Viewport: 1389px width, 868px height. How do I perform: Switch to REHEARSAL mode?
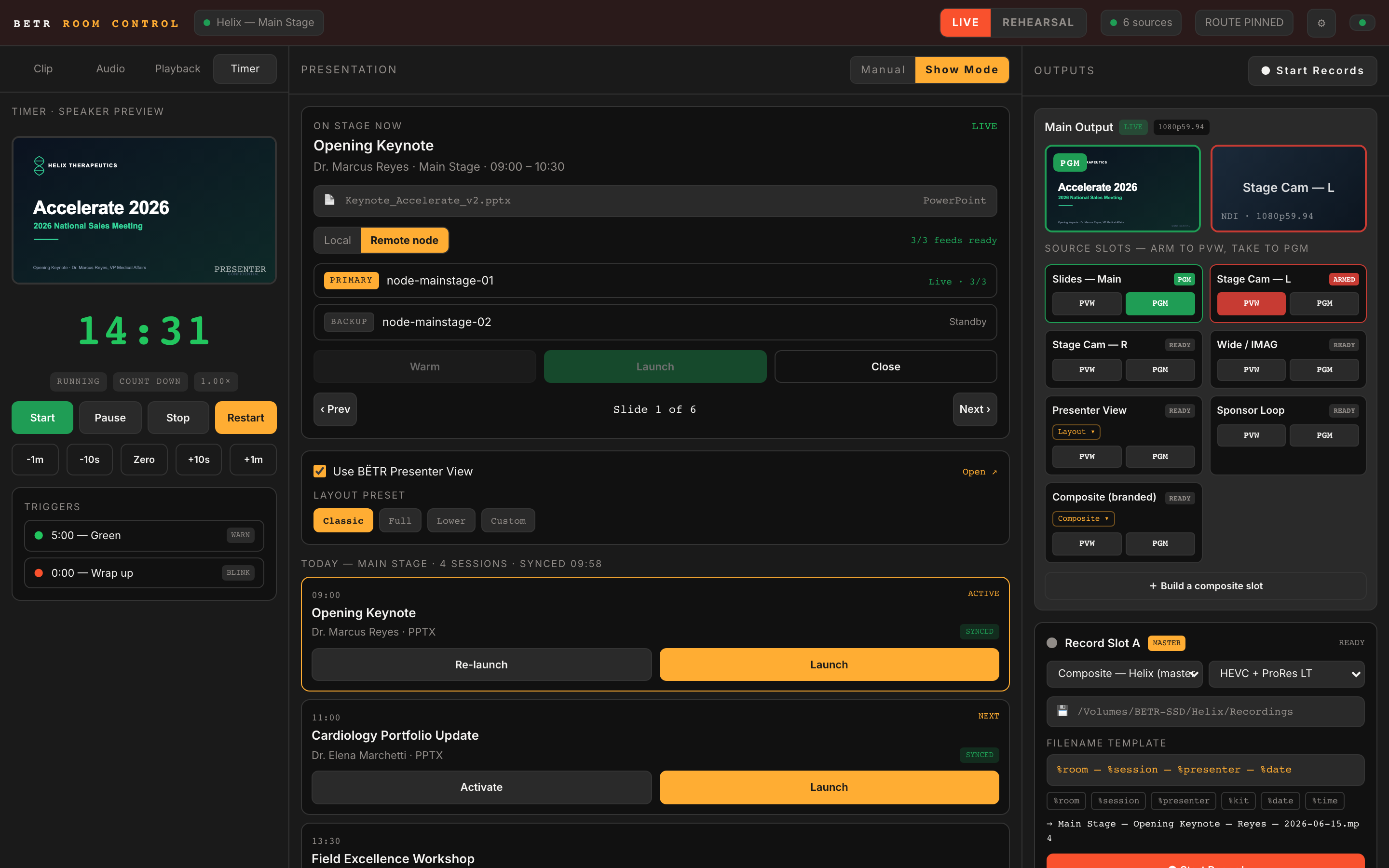pyautogui.click(x=1038, y=22)
